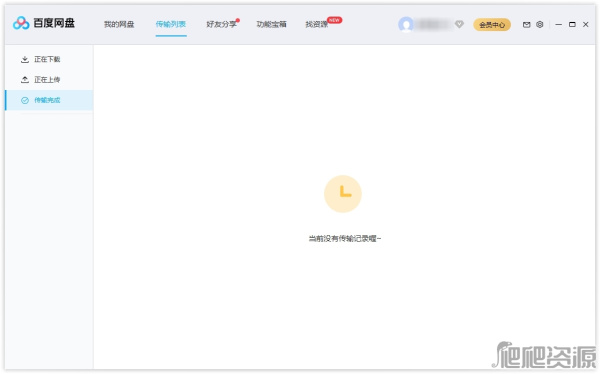Screen dimensions: 600x374
Task: Show the 正在上传 list
Action: click(x=49, y=80)
